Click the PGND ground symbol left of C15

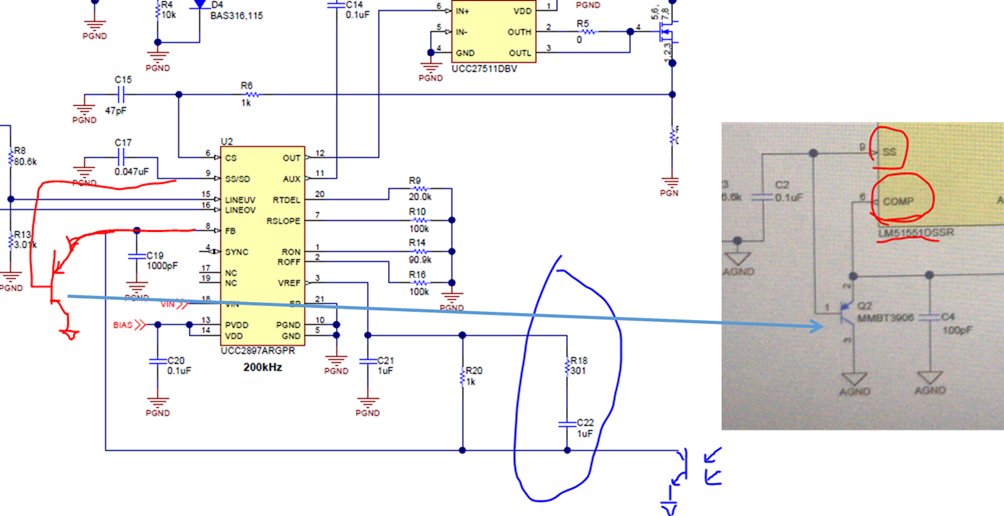click(85, 108)
